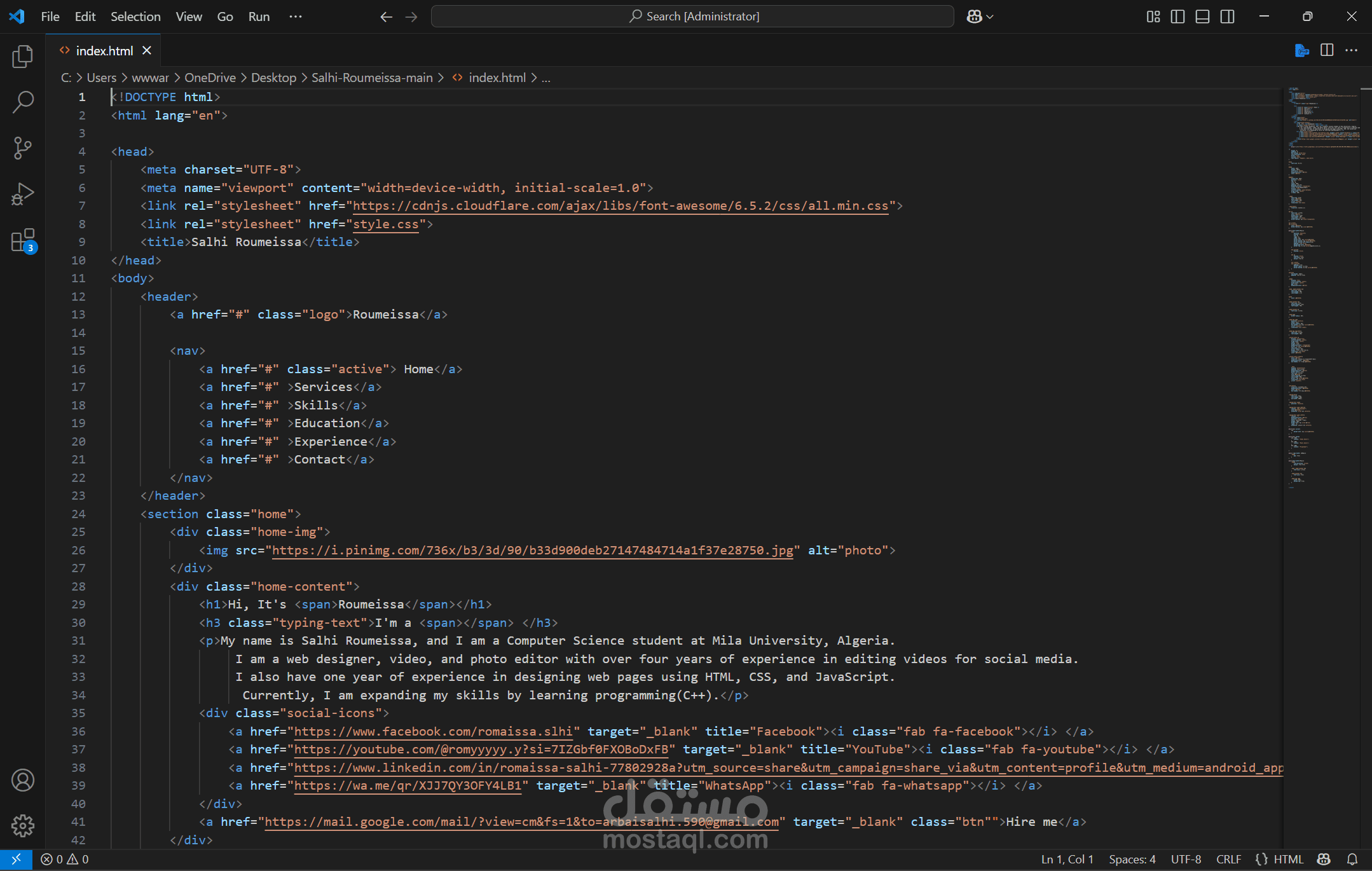Screen dimensions: 1372x871
Task: Select index.html in the breadcrumb
Action: 497,78
